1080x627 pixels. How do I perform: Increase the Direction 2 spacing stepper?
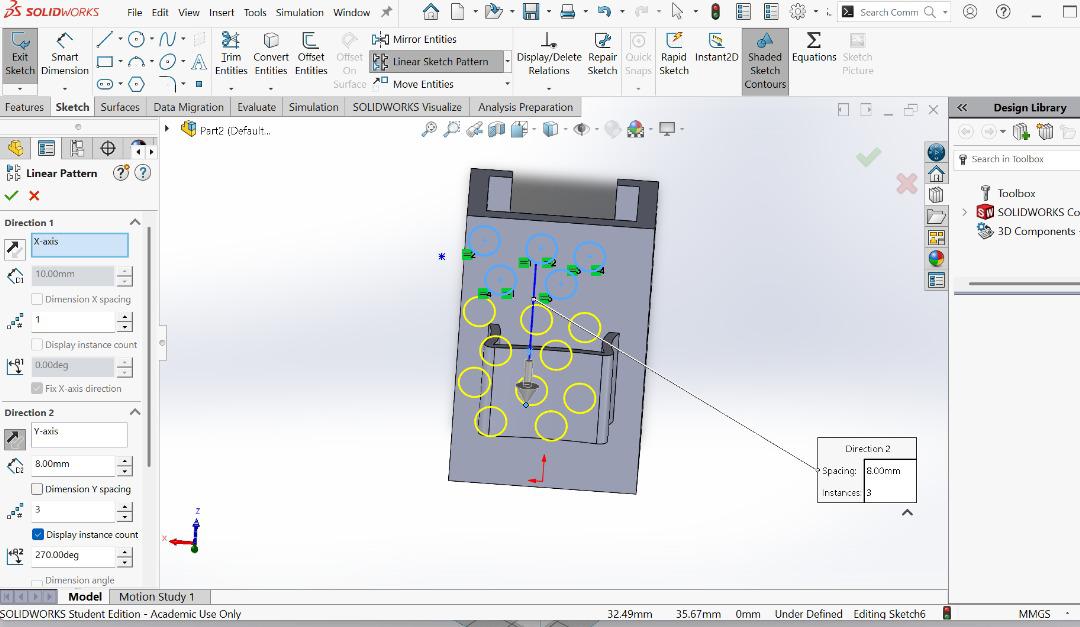pyautogui.click(x=124, y=460)
